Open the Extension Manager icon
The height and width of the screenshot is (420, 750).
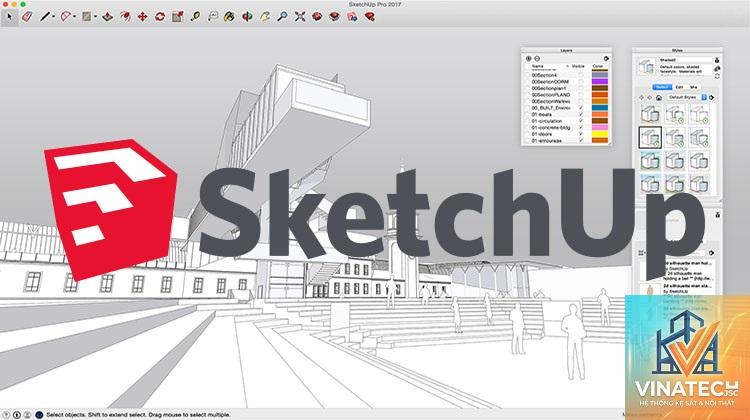[369, 17]
